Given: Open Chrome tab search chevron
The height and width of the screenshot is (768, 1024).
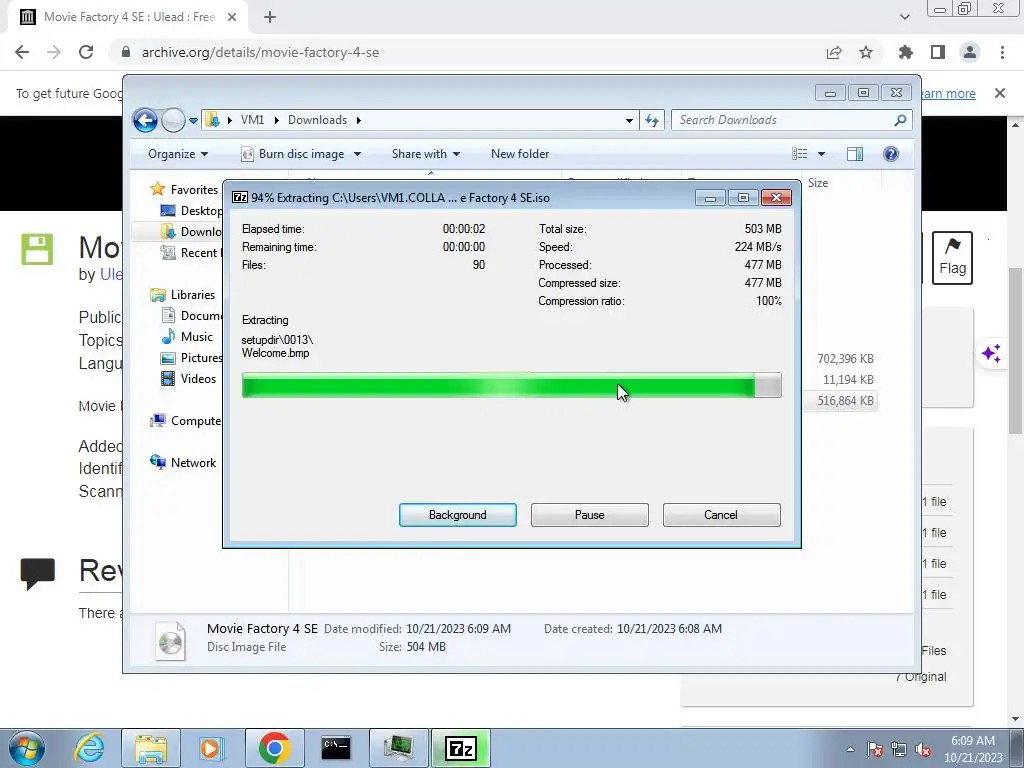Looking at the screenshot, I should click(x=904, y=17).
